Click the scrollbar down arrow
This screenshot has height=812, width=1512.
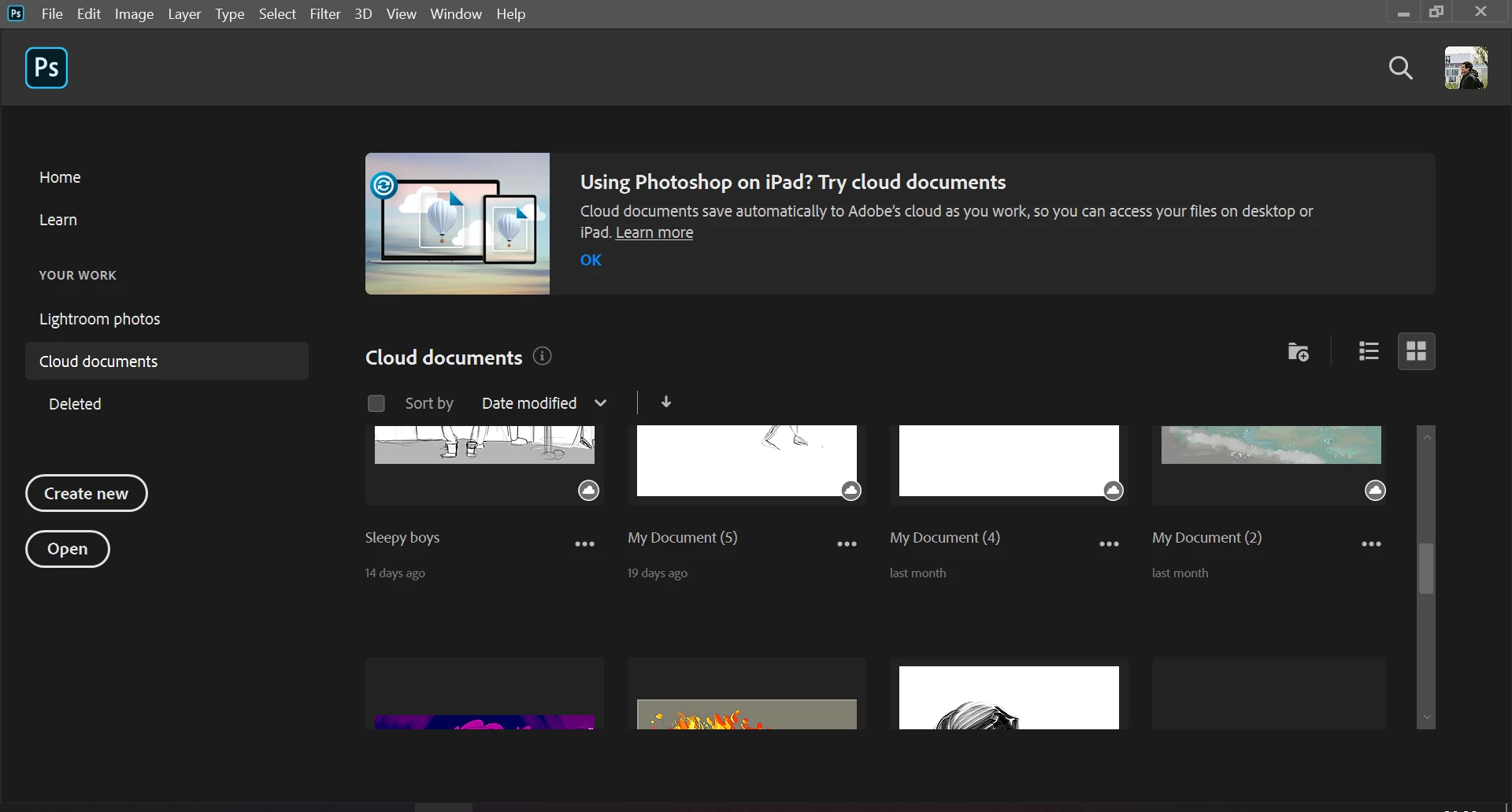1426,717
